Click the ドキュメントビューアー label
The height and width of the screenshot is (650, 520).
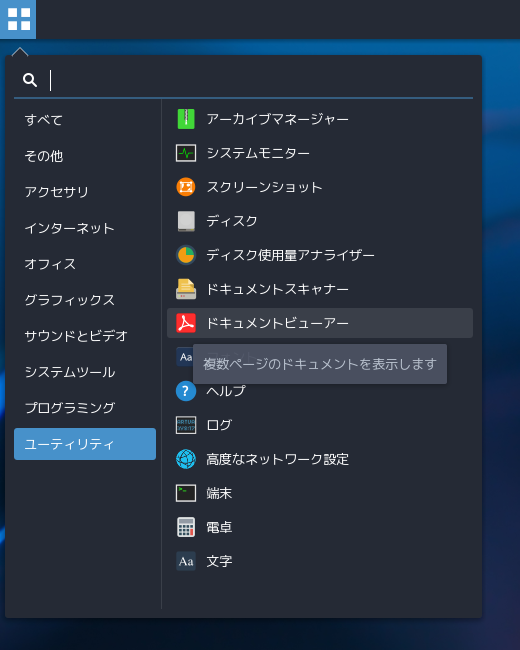(277, 323)
